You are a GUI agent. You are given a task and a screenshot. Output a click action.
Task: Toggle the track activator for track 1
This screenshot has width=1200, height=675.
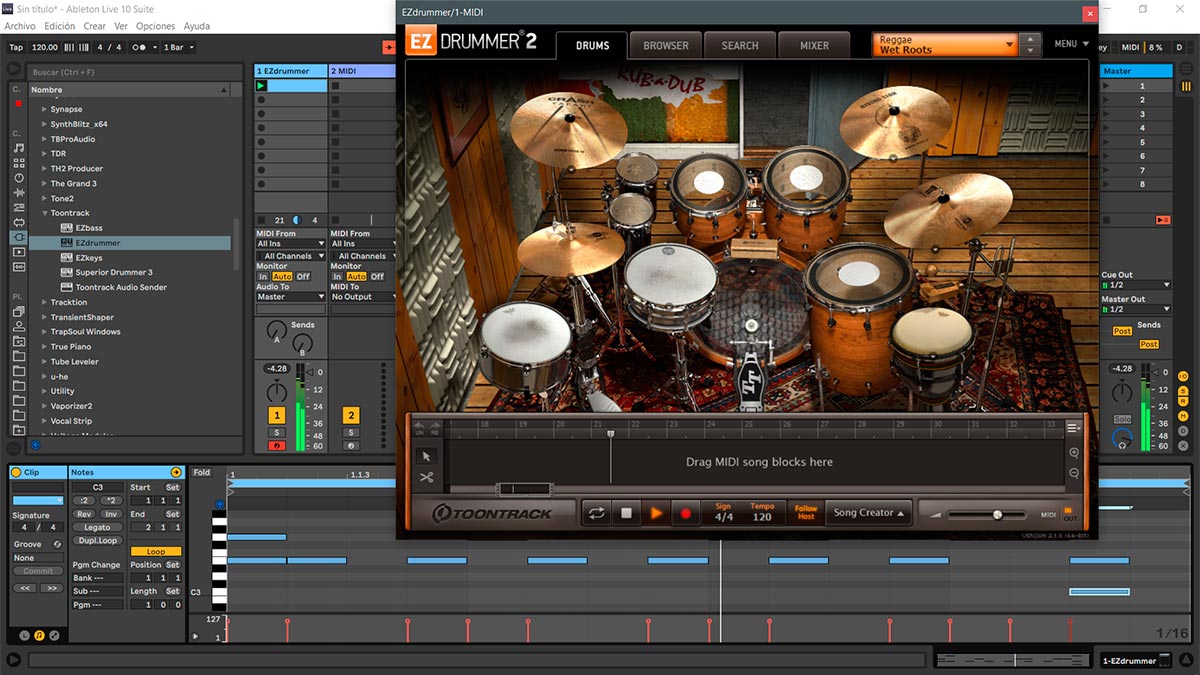coord(277,415)
